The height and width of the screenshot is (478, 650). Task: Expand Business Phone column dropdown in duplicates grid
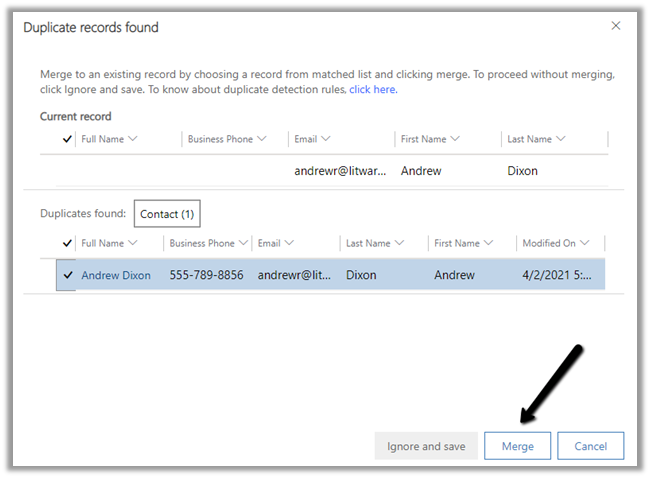244,243
